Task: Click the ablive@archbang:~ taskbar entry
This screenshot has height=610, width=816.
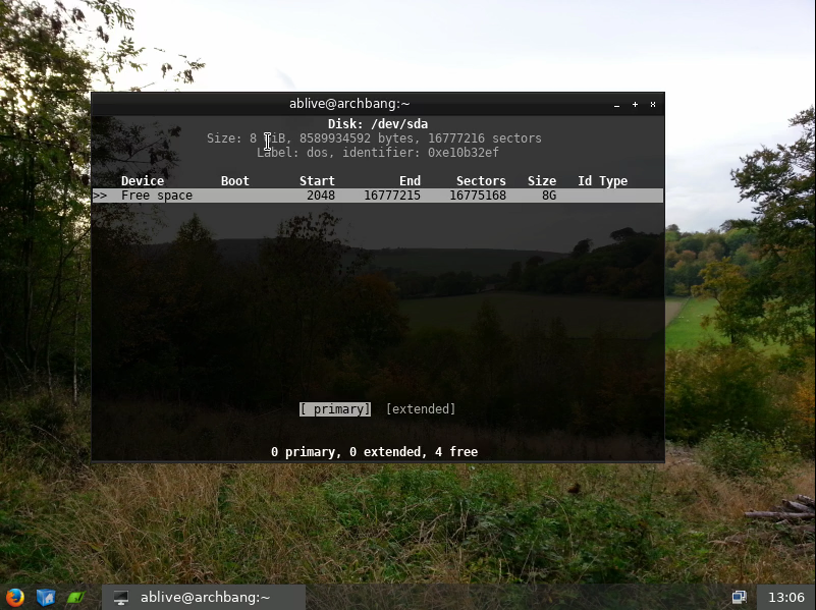Action: (x=205, y=597)
